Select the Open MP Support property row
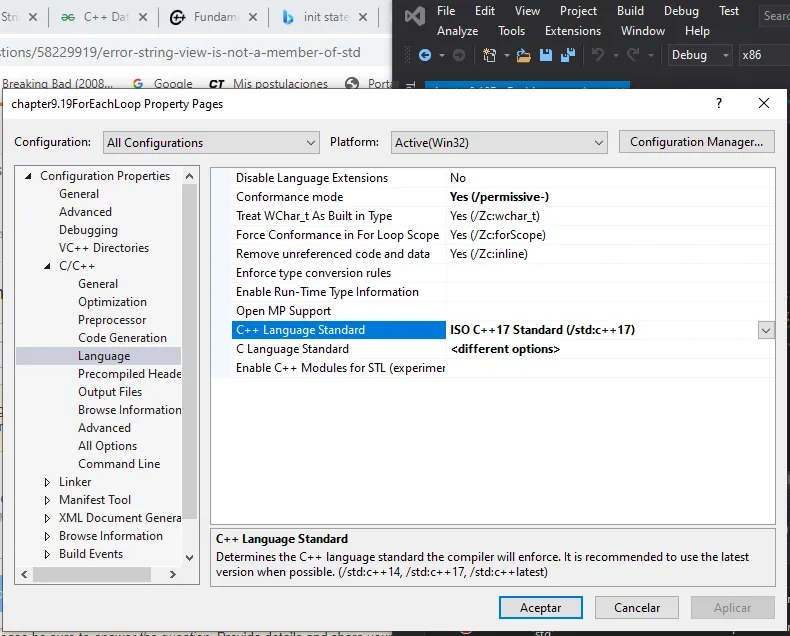Screen dimensions: 790x636 tap(503, 311)
